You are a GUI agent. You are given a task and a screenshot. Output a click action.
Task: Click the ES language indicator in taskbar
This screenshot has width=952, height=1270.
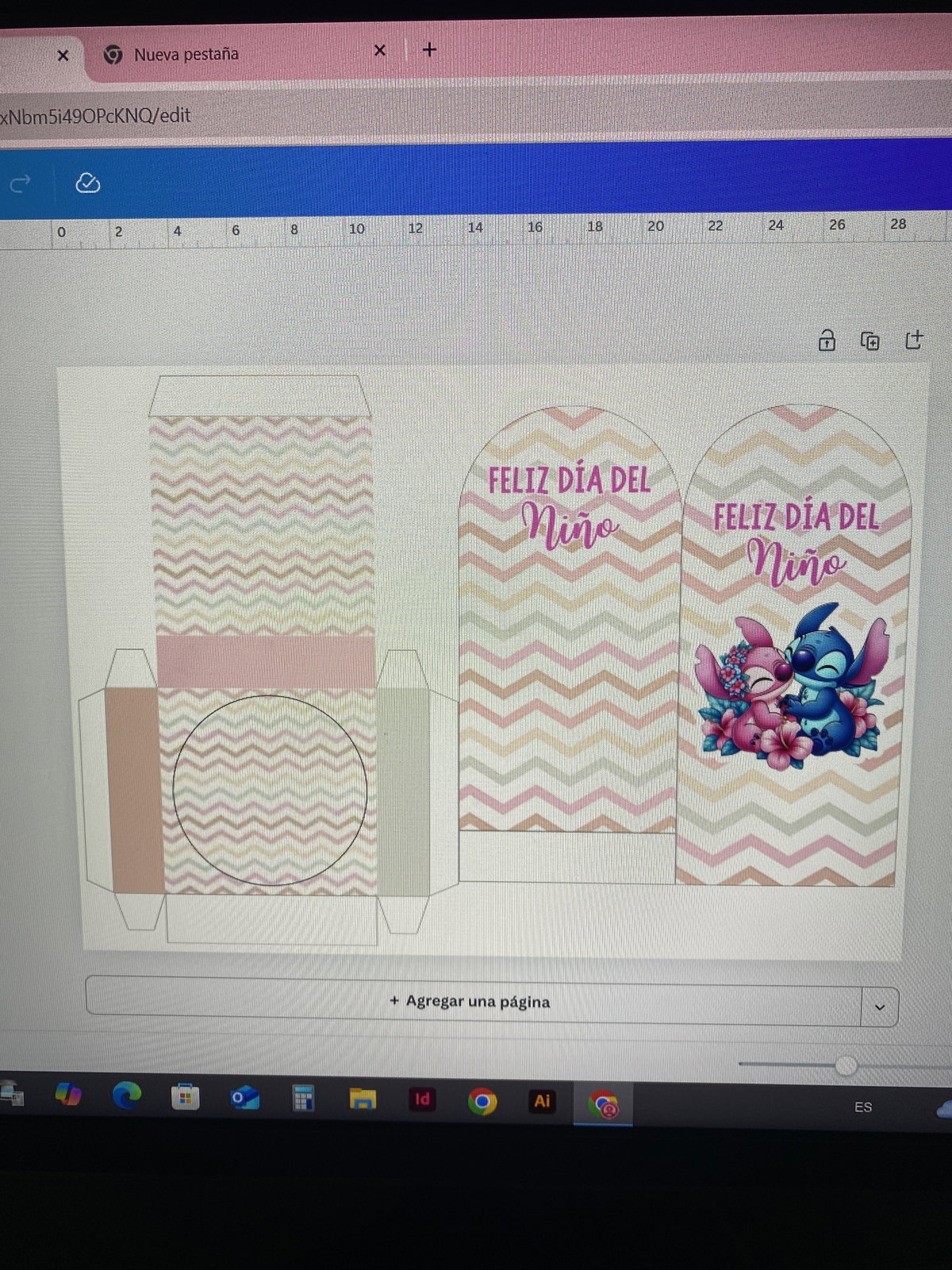[x=863, y=1107]
